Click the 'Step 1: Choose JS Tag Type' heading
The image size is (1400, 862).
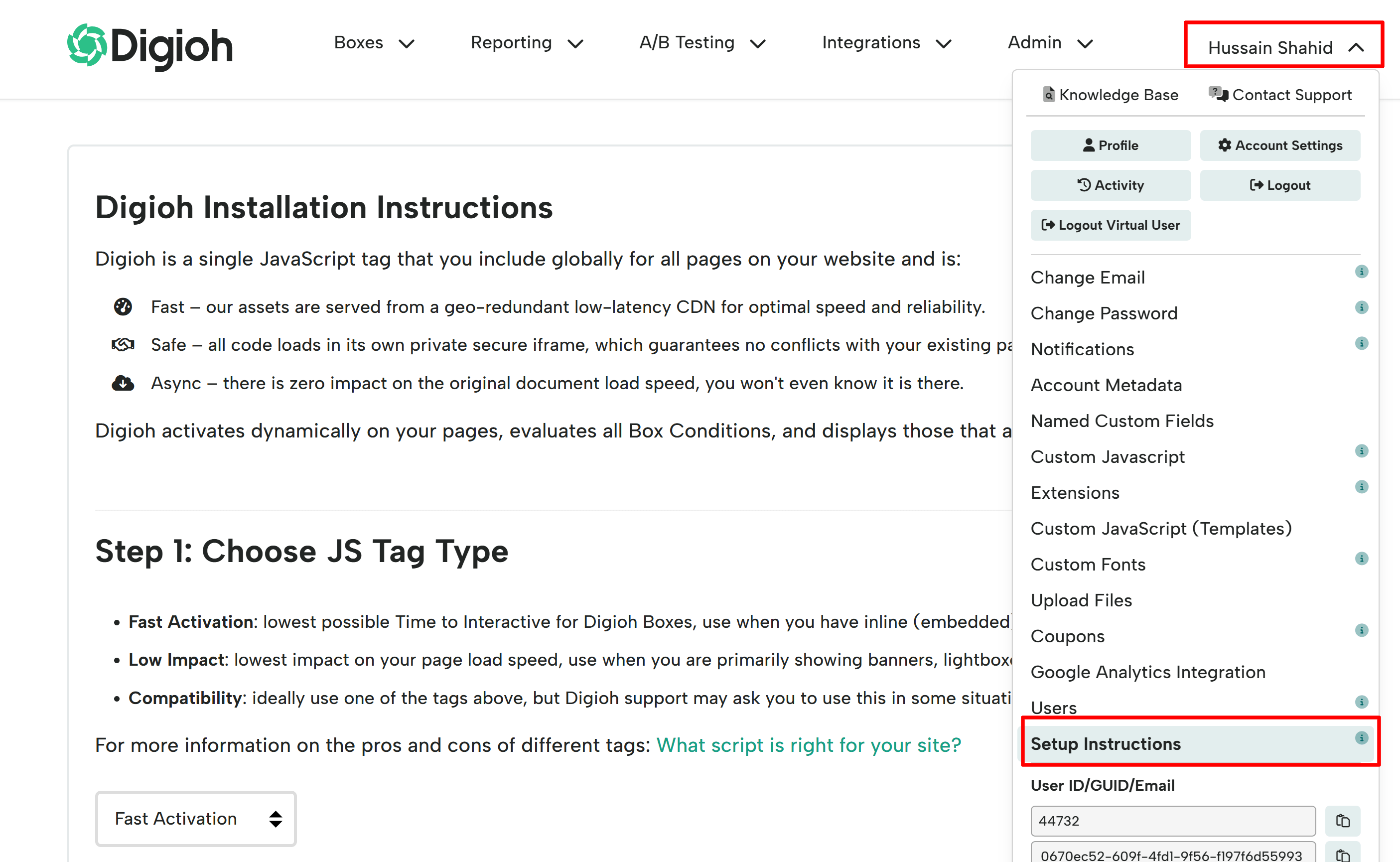301,552
